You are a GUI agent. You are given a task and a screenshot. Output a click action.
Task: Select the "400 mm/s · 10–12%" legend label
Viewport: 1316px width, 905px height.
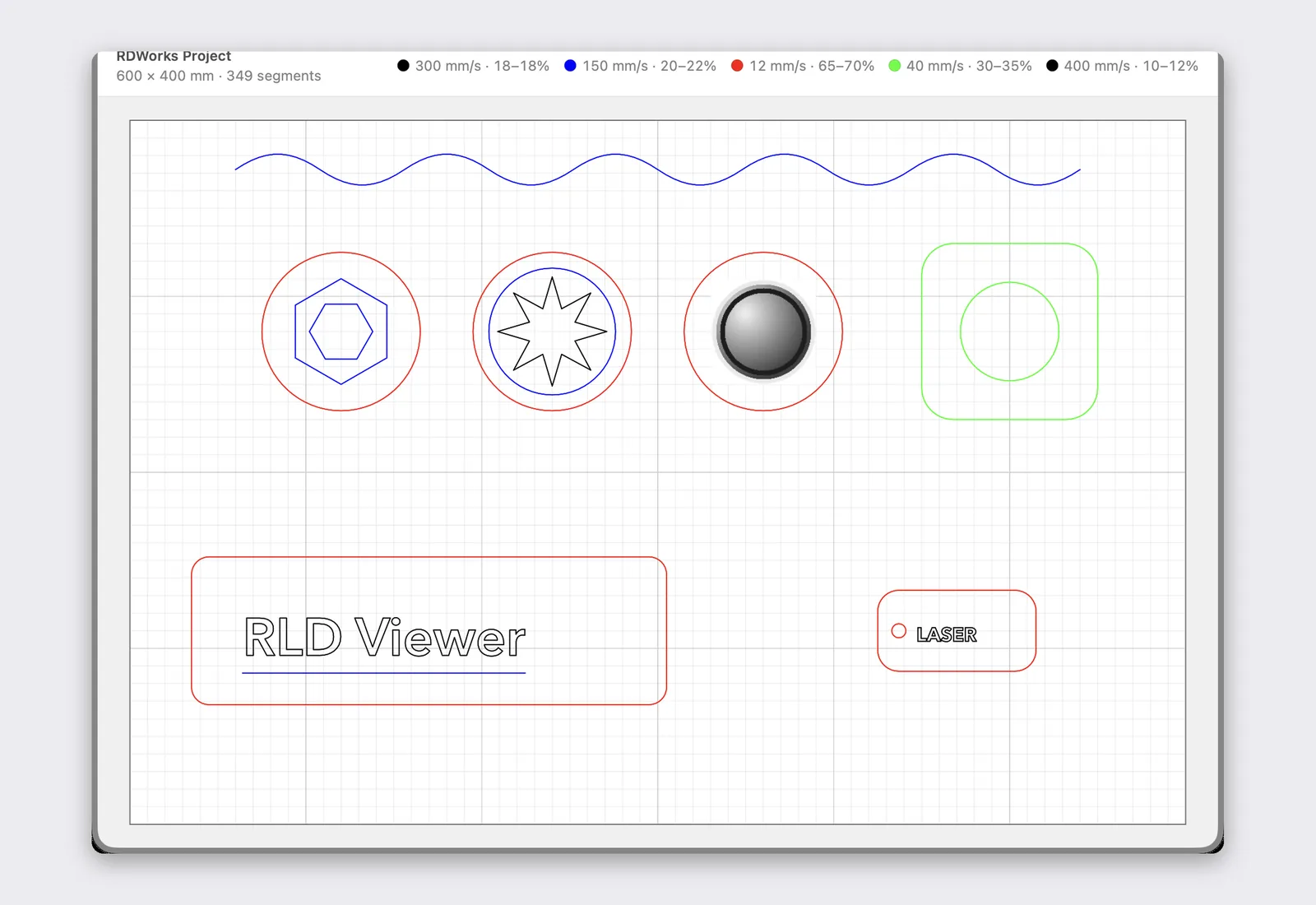point(1131,66)
